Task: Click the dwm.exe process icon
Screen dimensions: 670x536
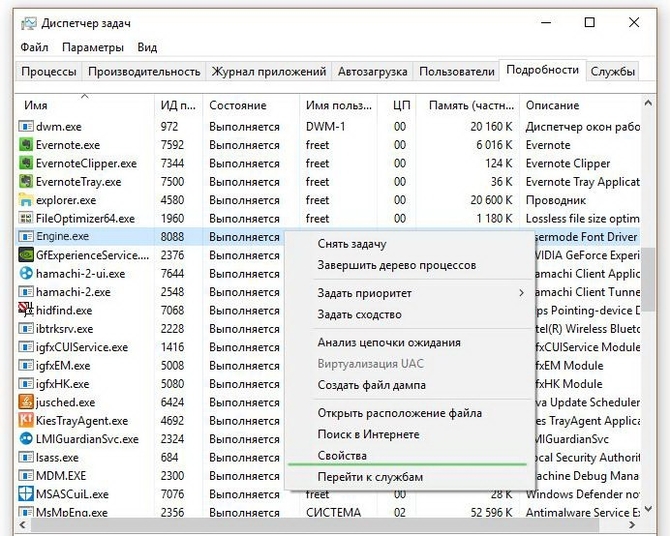Action: [x=26, y=127]
